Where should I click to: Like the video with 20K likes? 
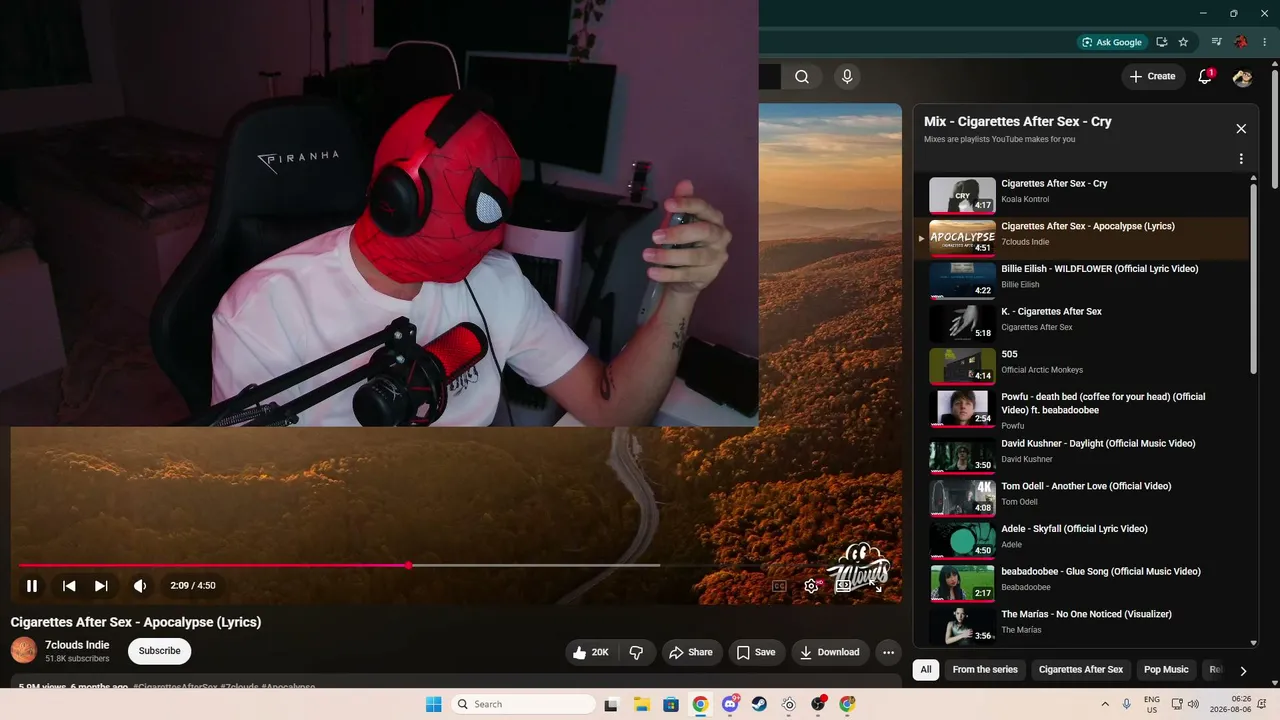[590, 652]
